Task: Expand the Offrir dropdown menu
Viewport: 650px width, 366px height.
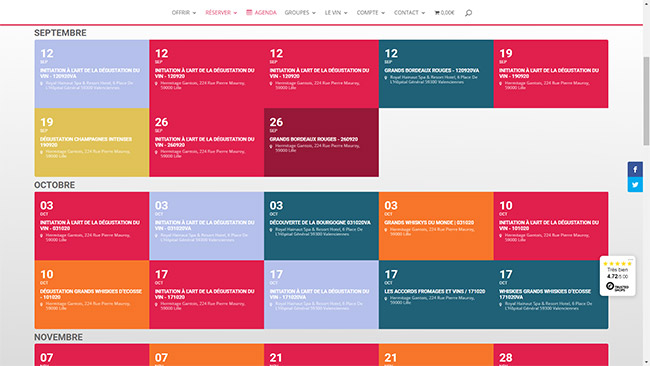Action: [x=184, y=13]
